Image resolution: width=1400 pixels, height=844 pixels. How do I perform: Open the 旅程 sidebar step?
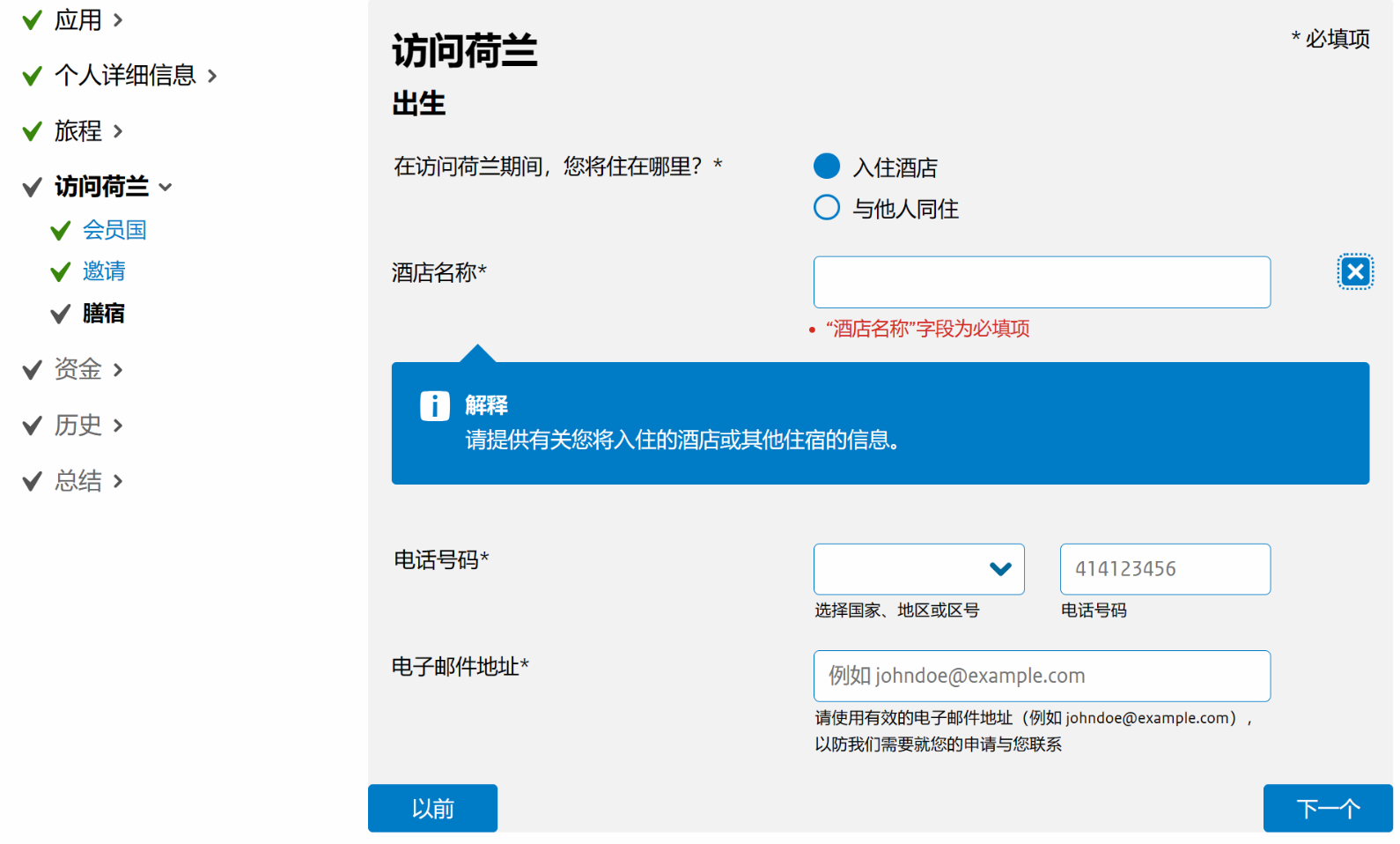78,131
